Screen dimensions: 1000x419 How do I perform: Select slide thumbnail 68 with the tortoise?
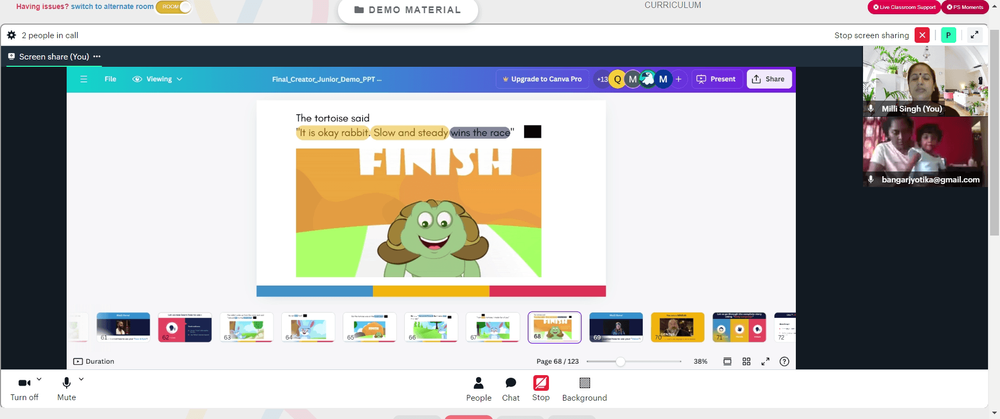(x=555, y=327)
